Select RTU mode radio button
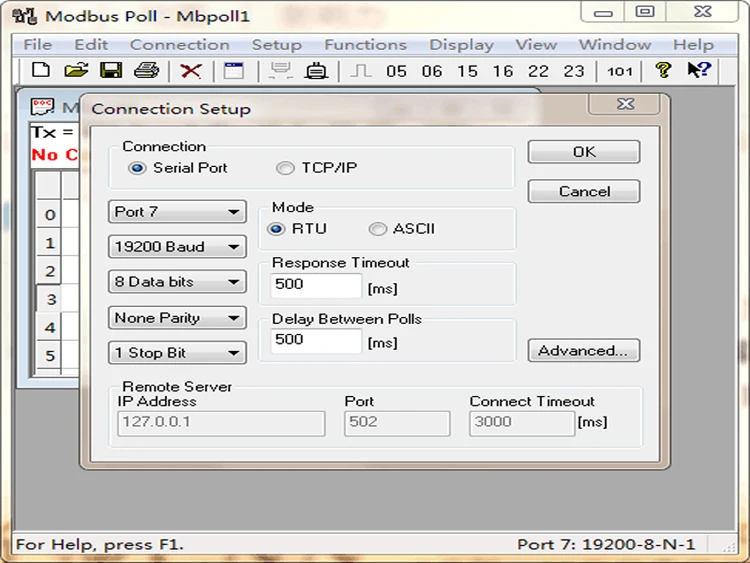Viewport: 750px width, 563px height. [276, 229]
